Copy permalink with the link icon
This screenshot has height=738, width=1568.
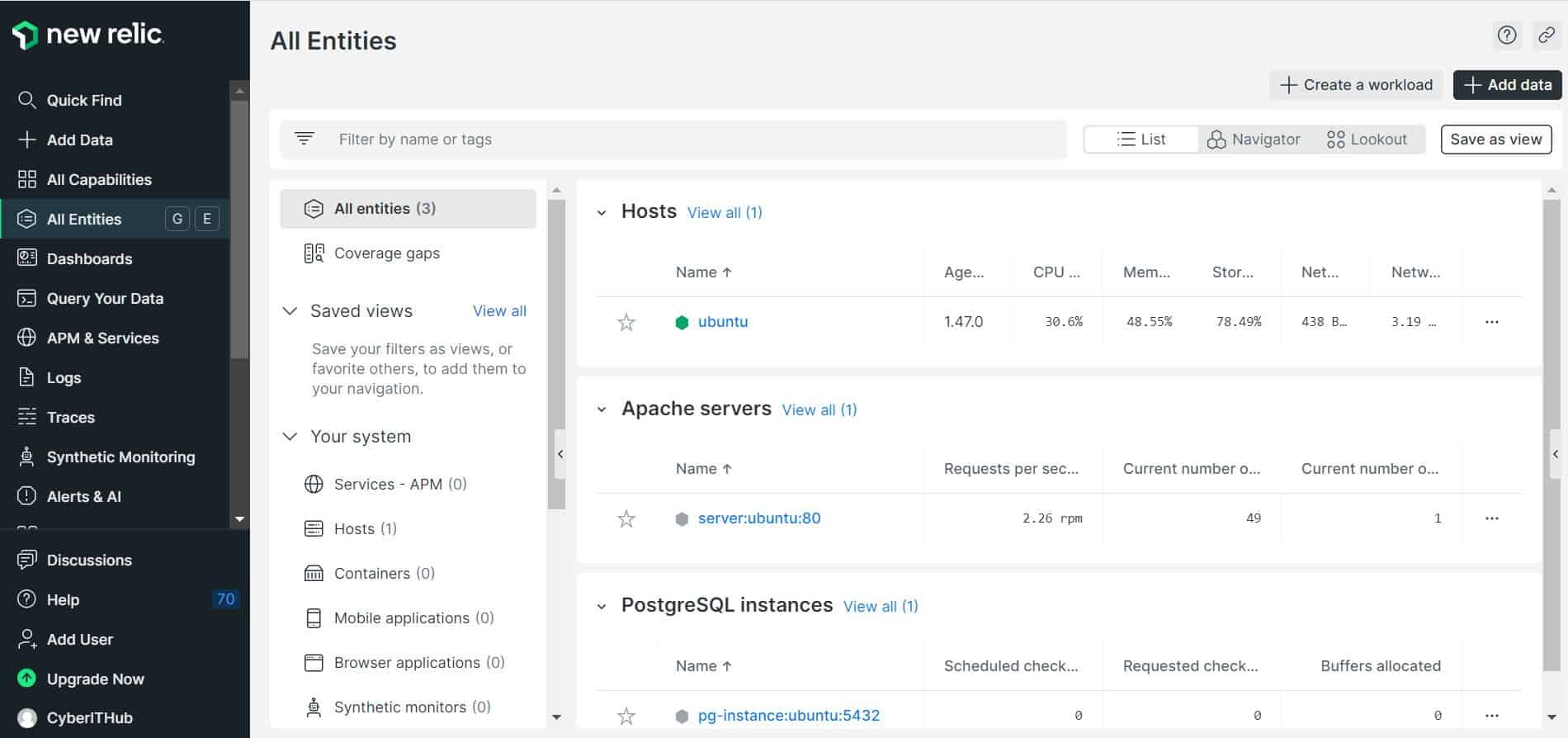click(x=1547, y=35)
